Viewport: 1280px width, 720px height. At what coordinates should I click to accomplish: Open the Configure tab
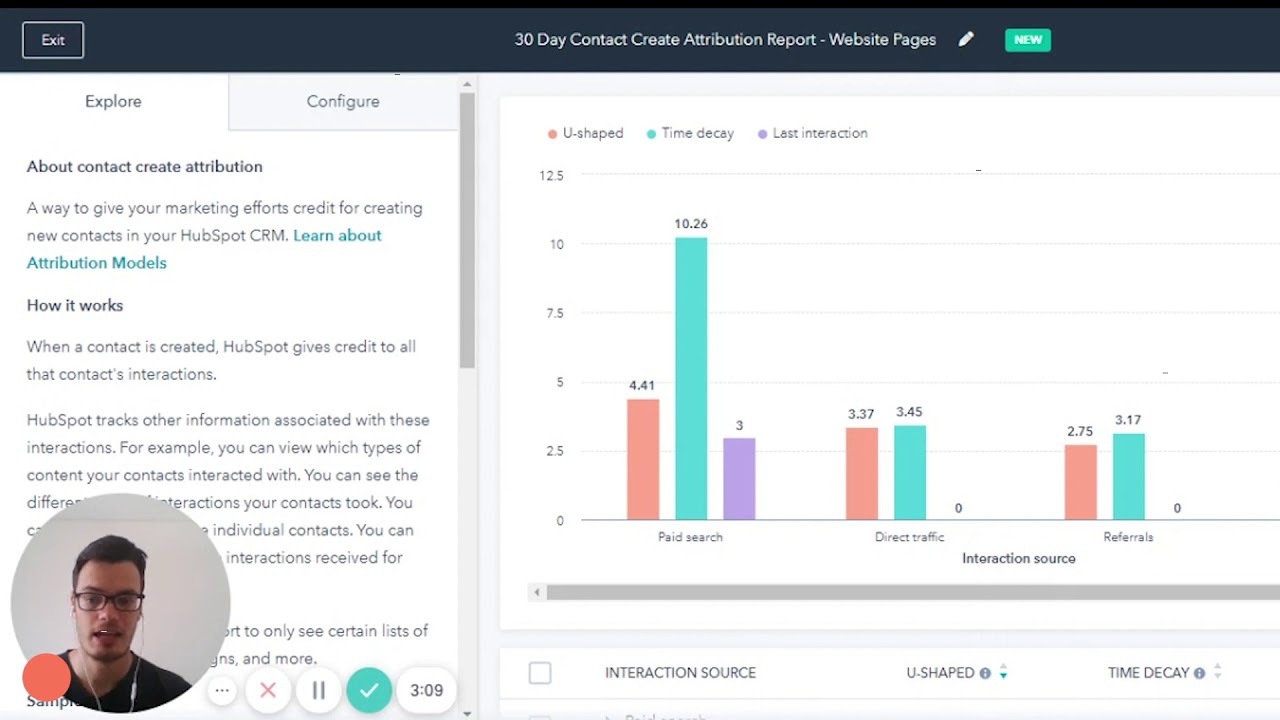(343, 101)
